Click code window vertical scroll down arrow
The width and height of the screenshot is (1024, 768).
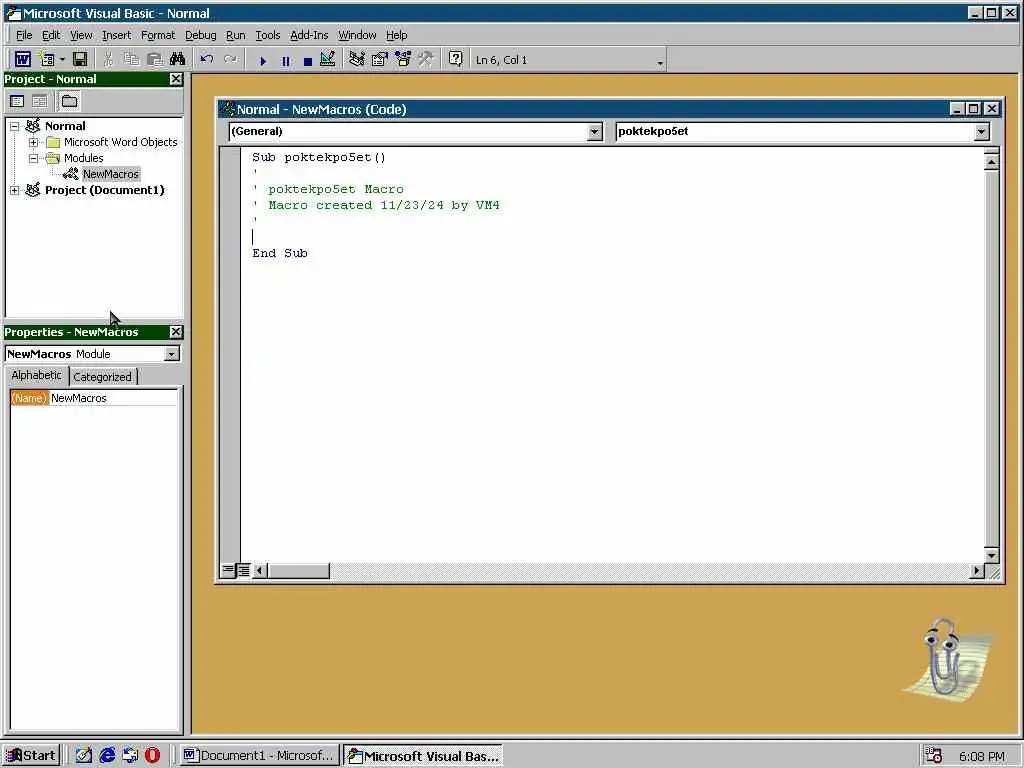coord(991,556)
